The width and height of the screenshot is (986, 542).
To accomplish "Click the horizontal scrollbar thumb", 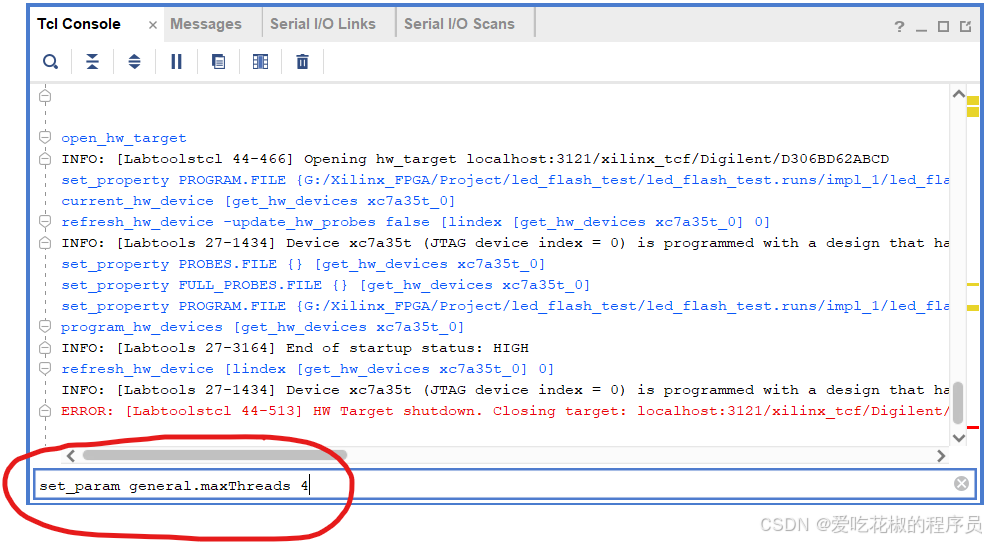I will point(214,455).
